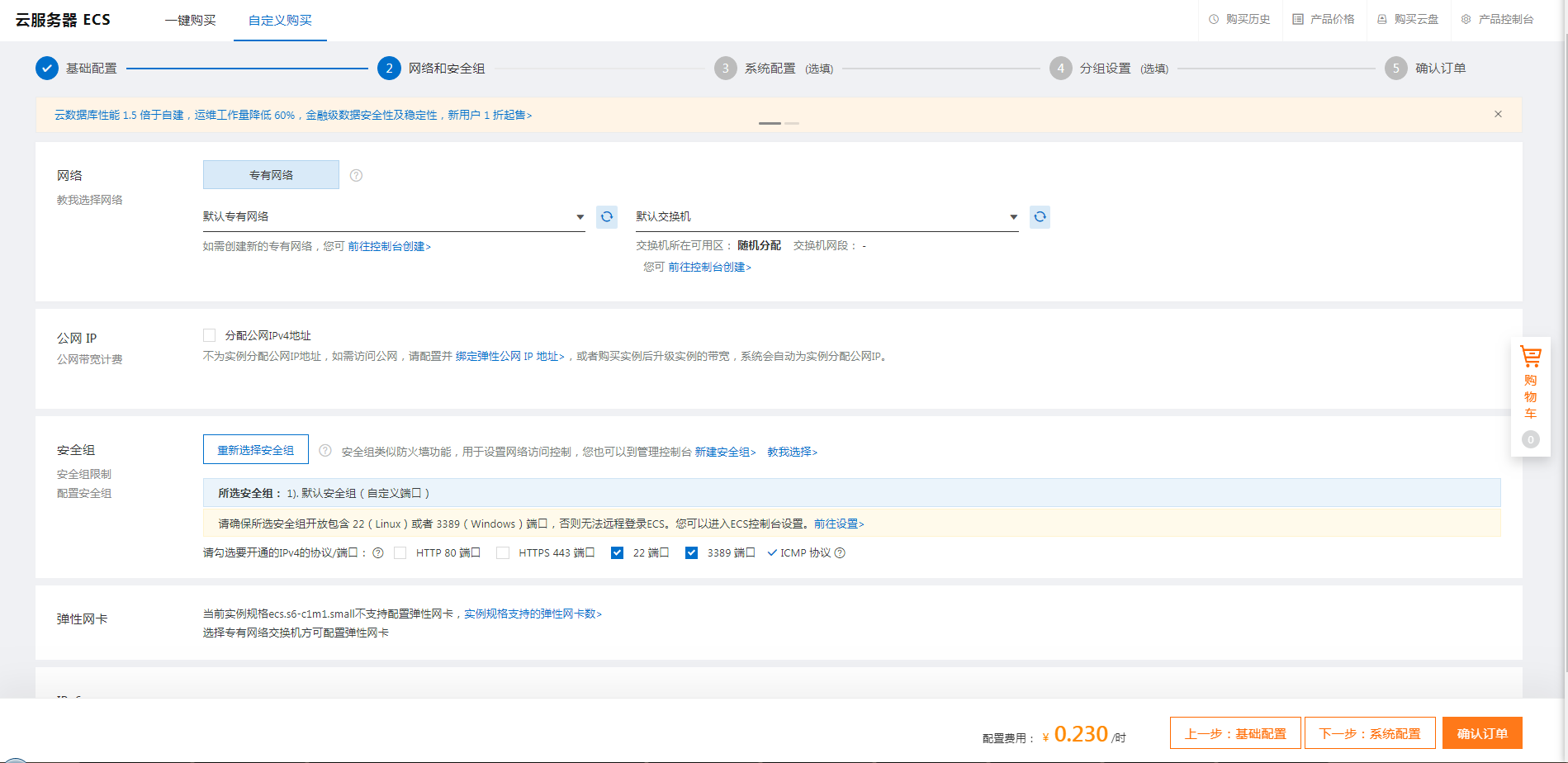Close the promotional banner with the X icon

click(1498, 114)
